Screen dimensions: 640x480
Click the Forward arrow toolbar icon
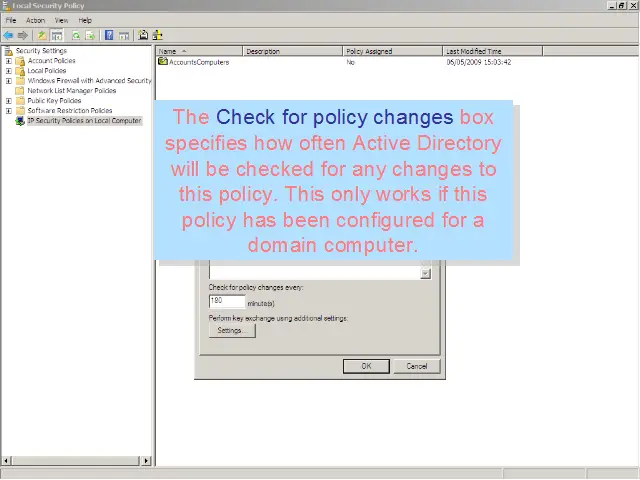click(x=21, y=35)
